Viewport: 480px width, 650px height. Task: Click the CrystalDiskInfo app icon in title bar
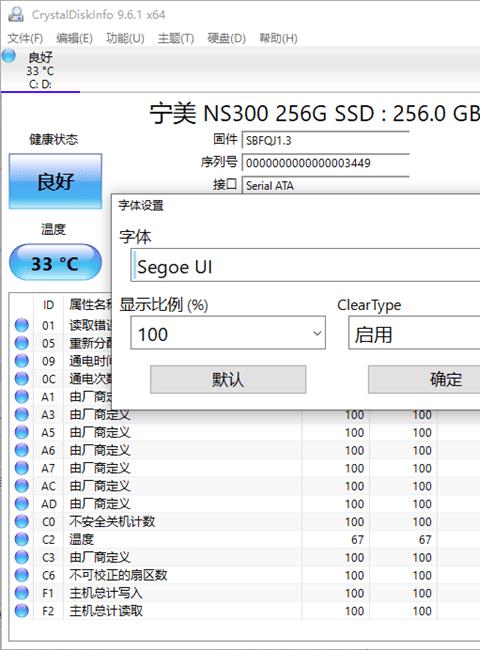[x=16, y=14]
